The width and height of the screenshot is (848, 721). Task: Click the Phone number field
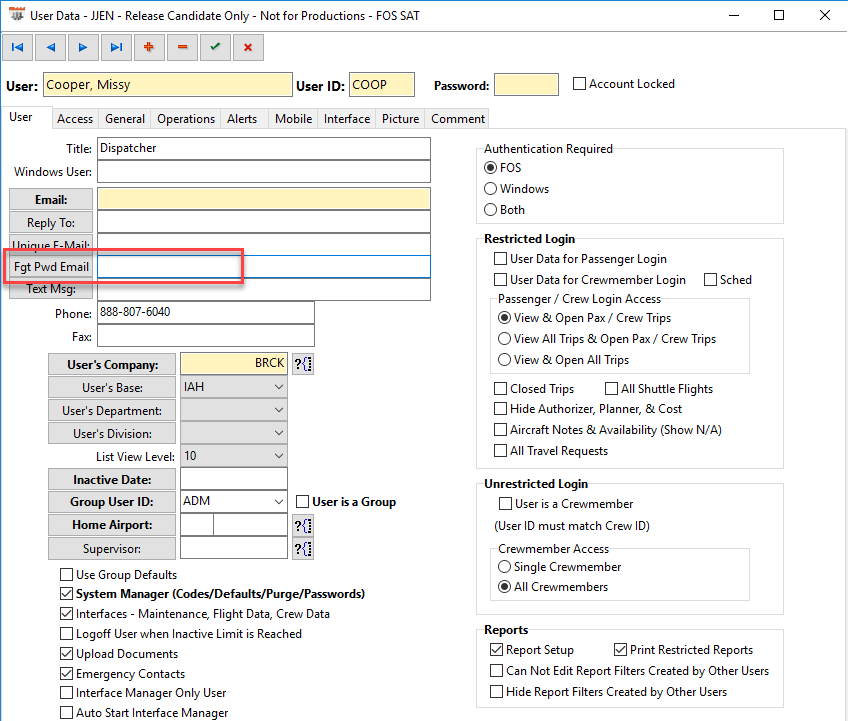coord(206,312)
